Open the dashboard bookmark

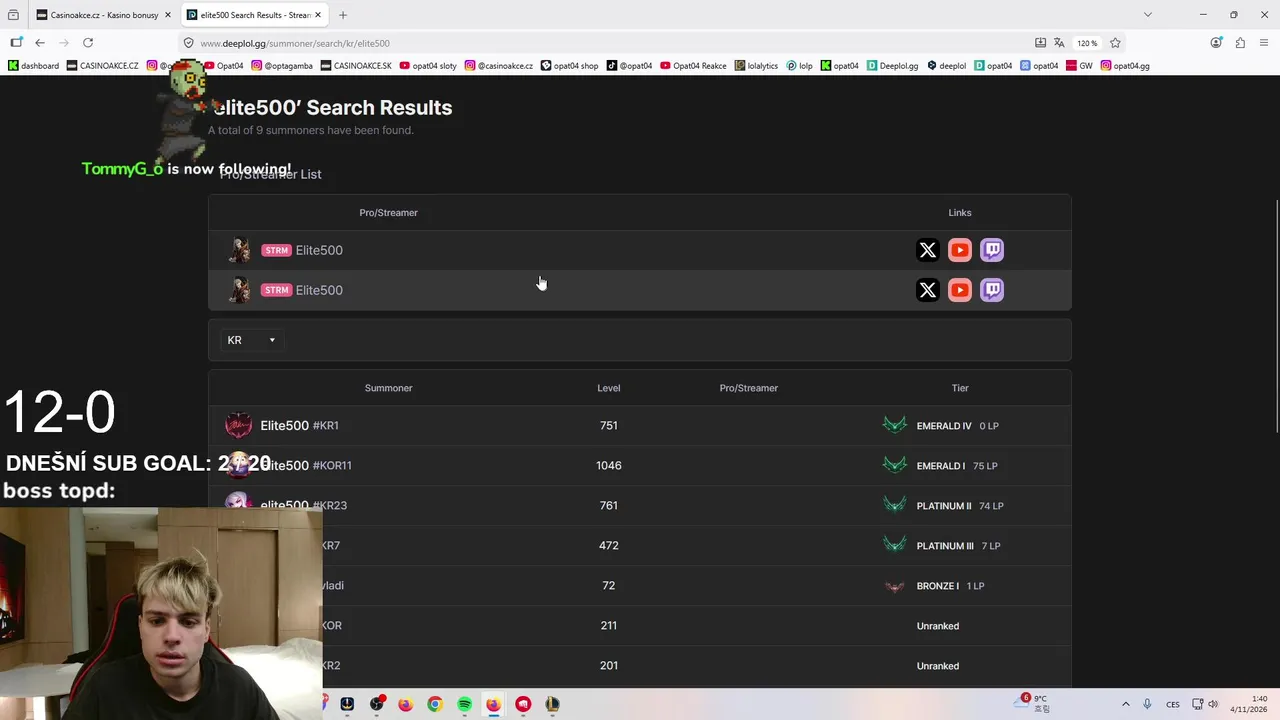(x=34, y=66)
